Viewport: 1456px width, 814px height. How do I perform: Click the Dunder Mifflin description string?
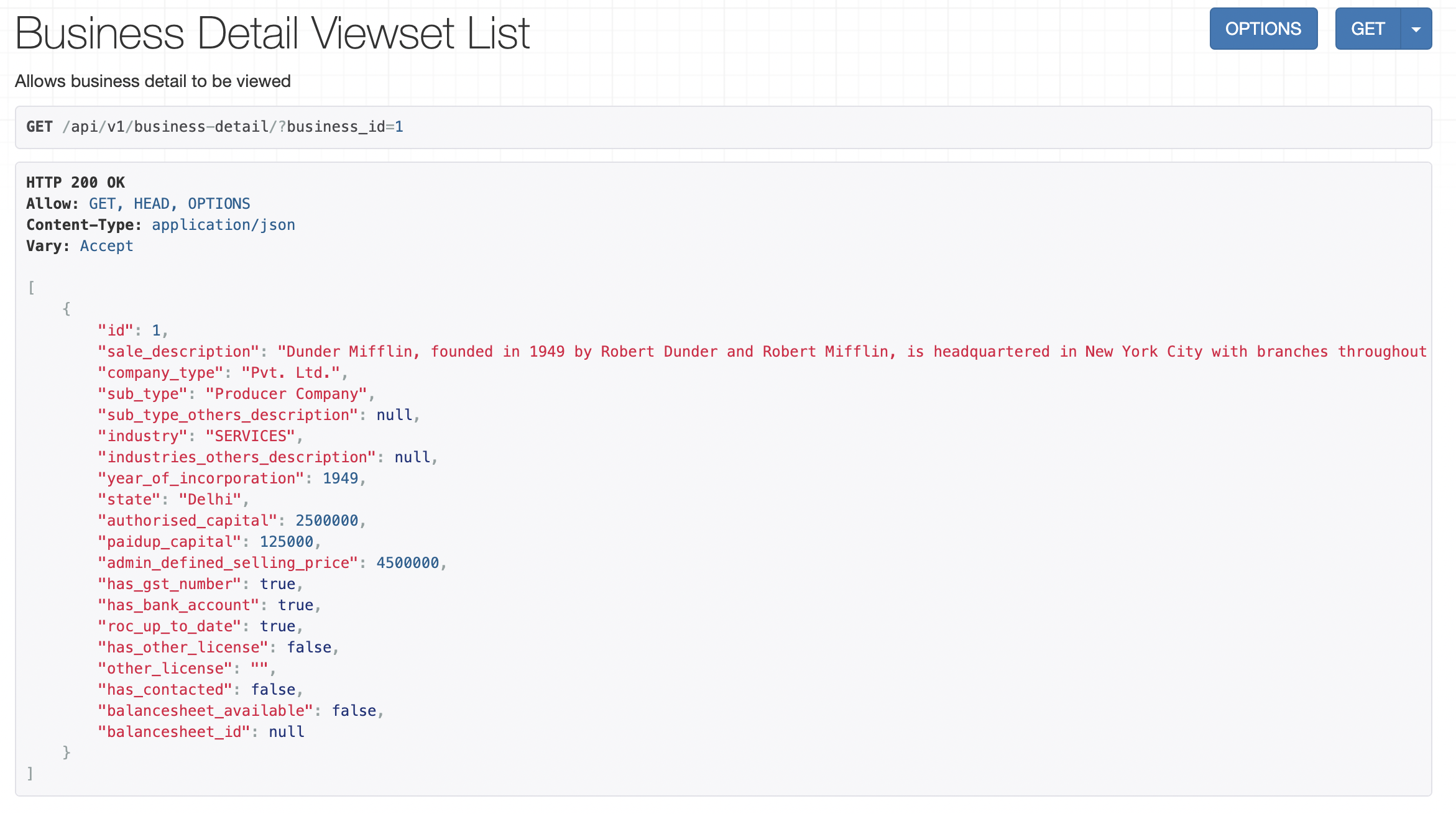[x=852, y=352]
